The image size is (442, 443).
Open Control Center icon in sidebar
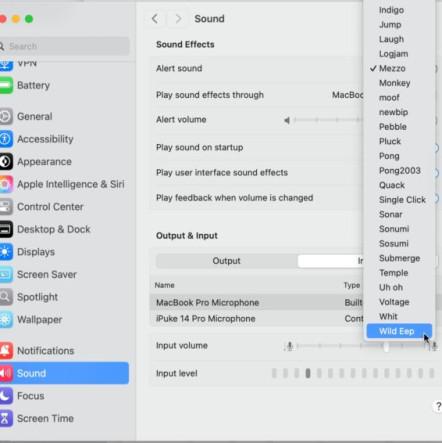click(6, 207)
